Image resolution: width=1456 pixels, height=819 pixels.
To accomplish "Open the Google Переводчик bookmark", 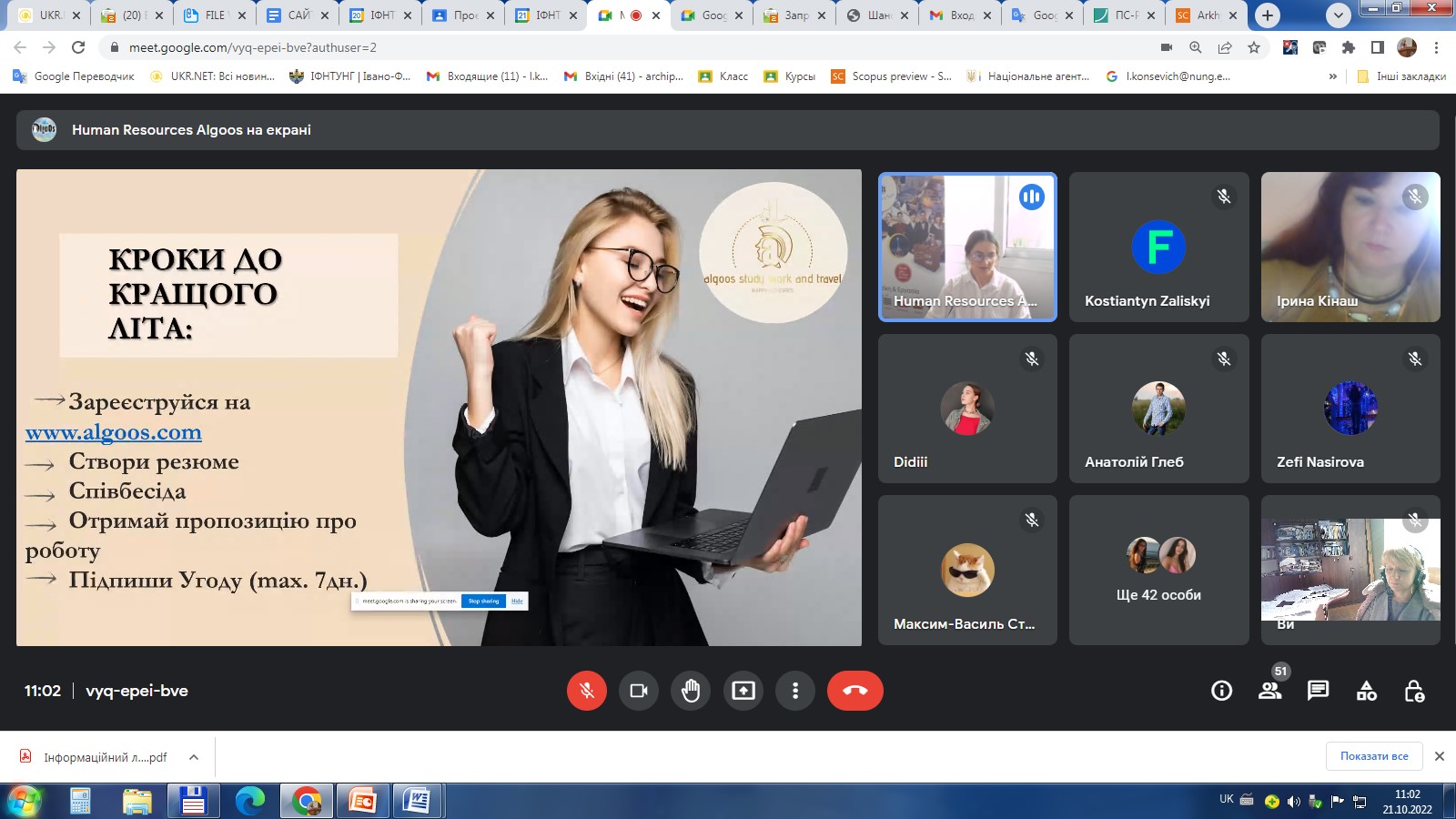I will pyautogui.click(x=74, y=76).
